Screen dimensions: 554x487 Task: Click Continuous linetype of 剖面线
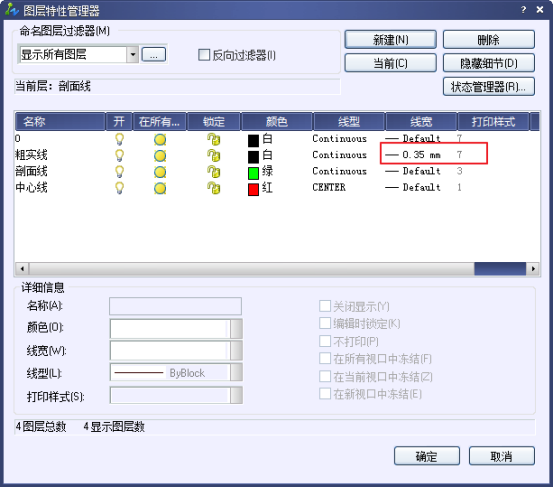[340, 171]
